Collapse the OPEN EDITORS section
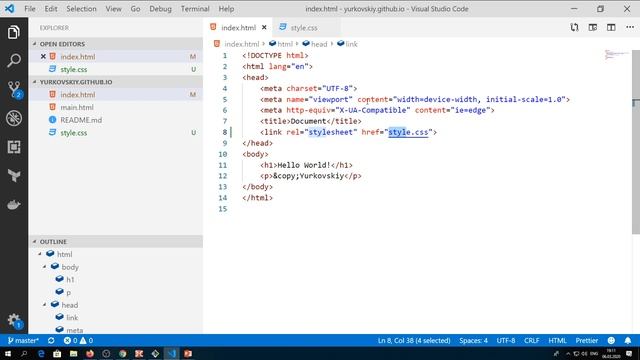640x360 pixels. click(34, 44)
